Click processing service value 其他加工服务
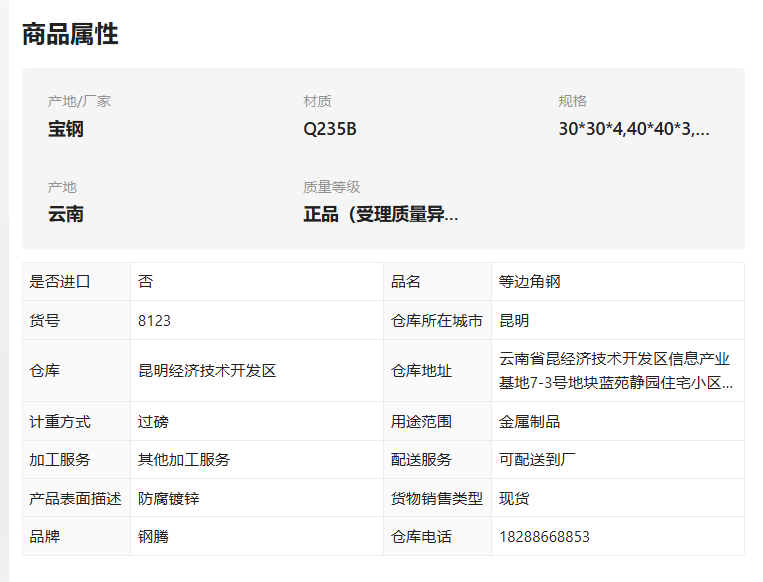763x582 pixels. 183,460
